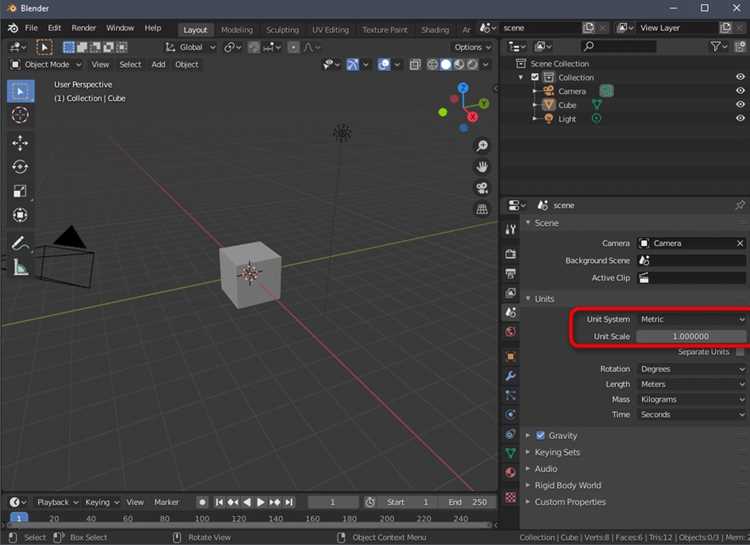This screenshot has height=545, width=750.
Task: Select the Cursor tool
Action: point(20,115)
